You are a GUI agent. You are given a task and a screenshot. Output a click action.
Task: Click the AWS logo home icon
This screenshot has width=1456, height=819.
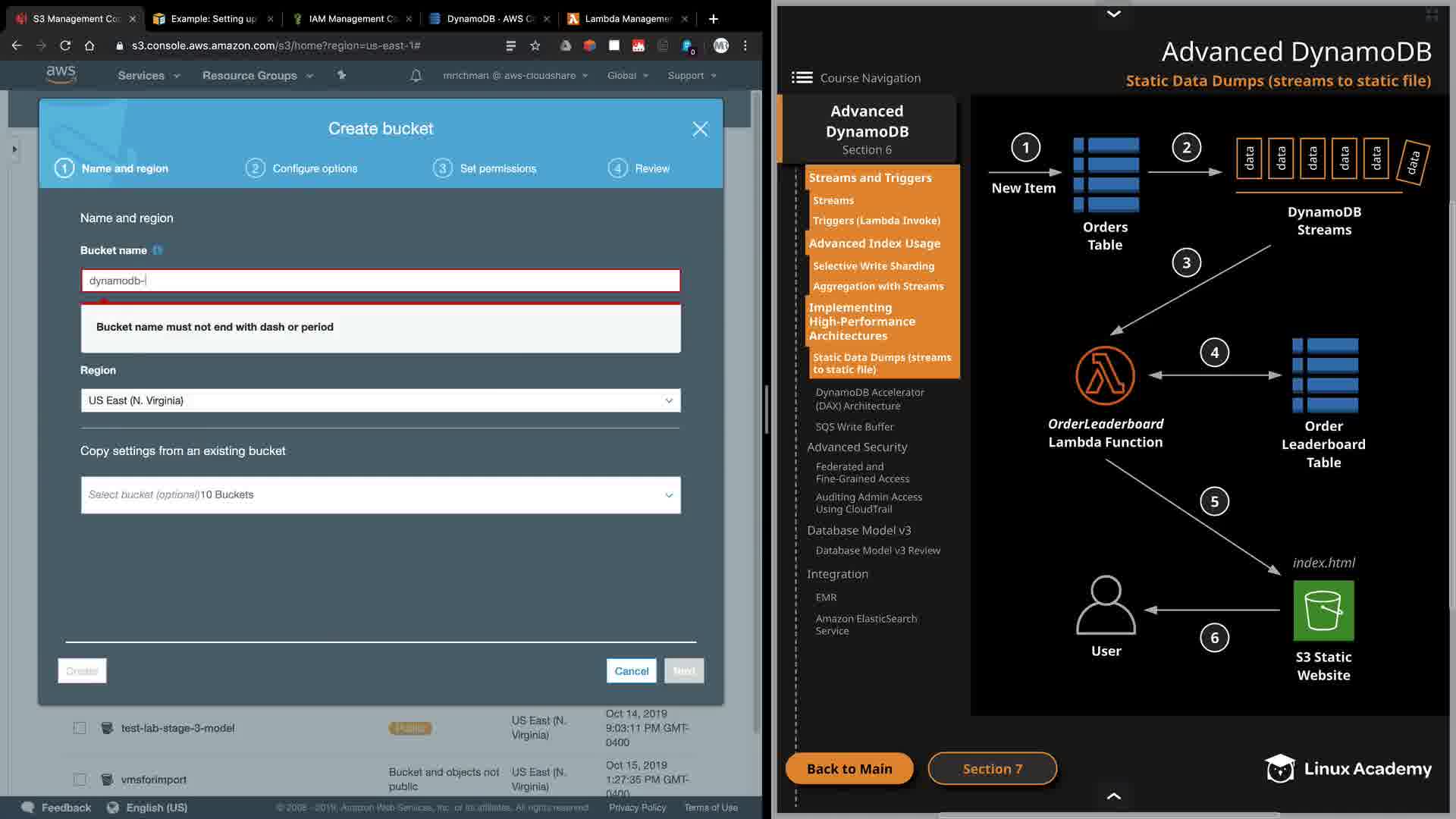(61, 74)
